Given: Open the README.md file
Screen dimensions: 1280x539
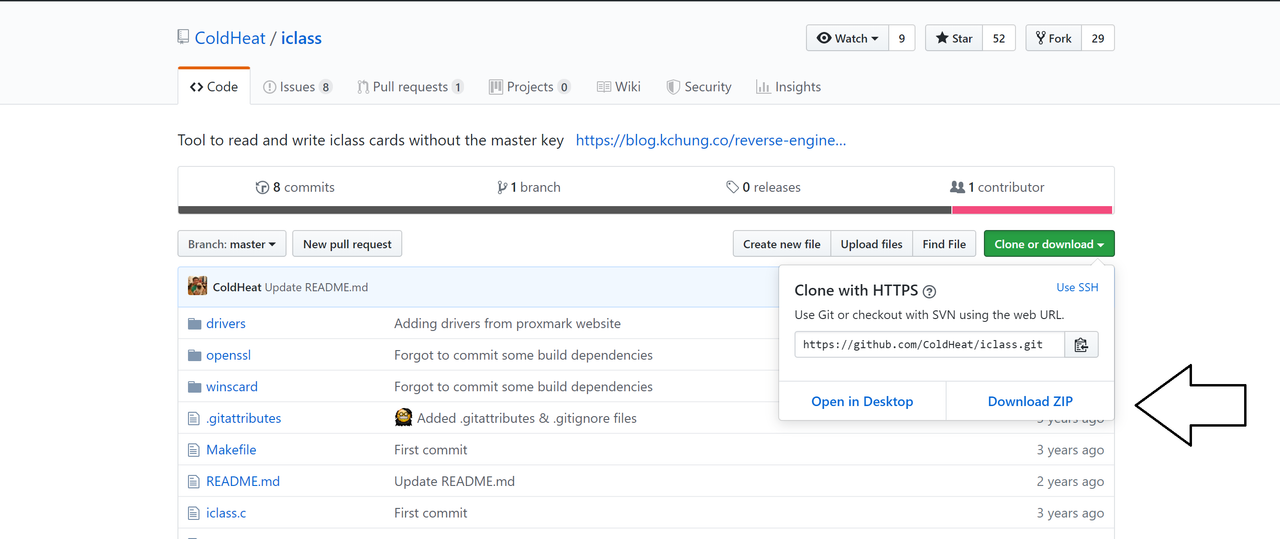Looking at the screenshot, I should [x=243, y=481].
